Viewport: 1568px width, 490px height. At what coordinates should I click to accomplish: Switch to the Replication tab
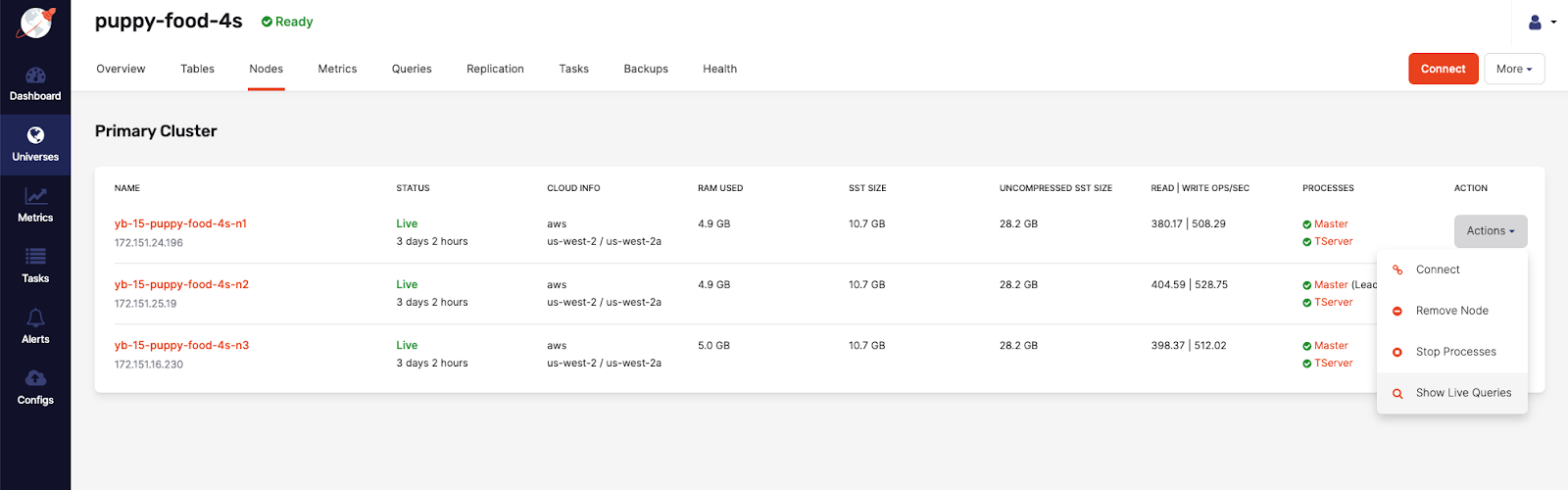[x=495, y=69]
